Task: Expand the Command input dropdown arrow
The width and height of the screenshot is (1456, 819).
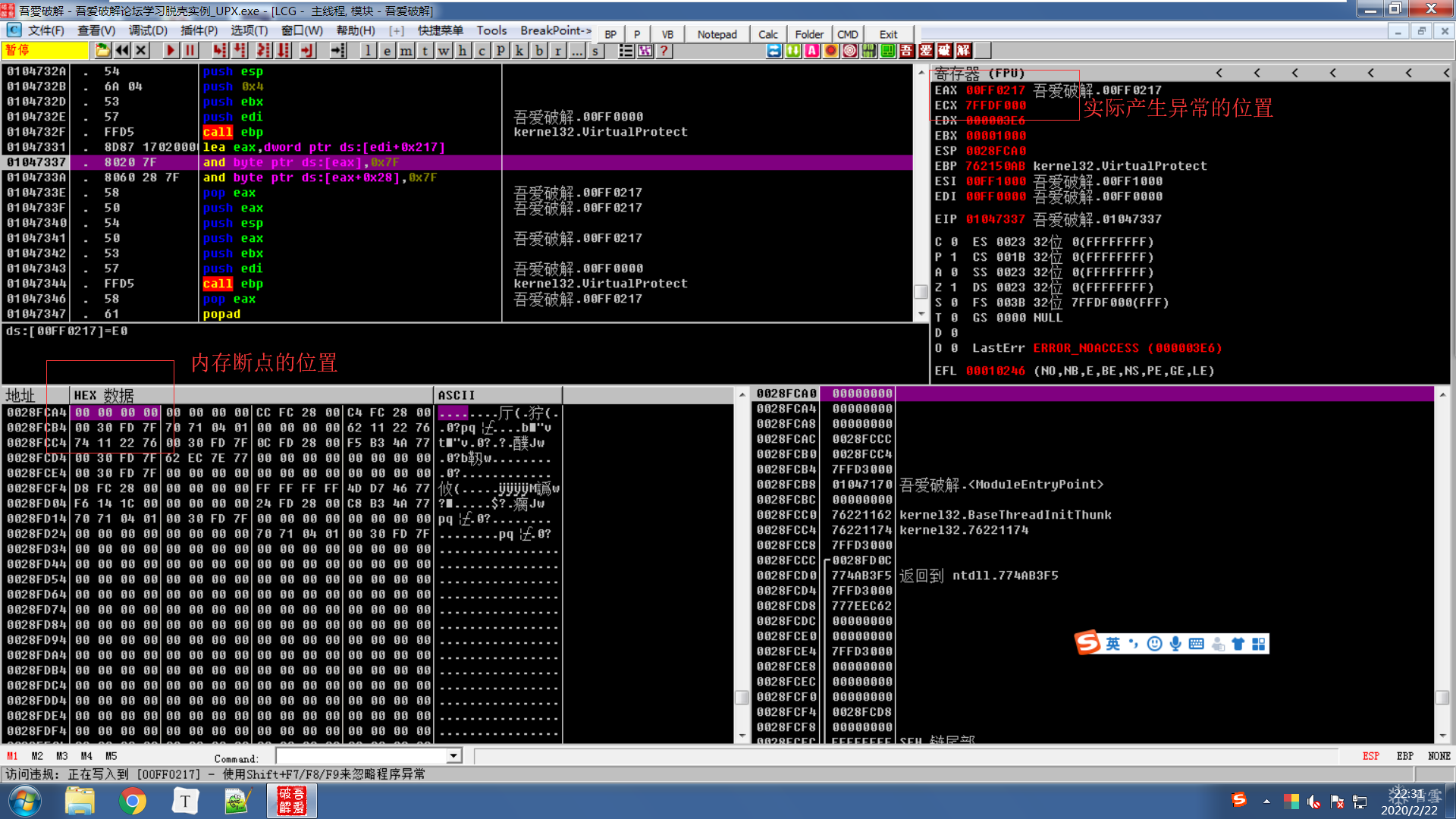Action: coord(453,756)
